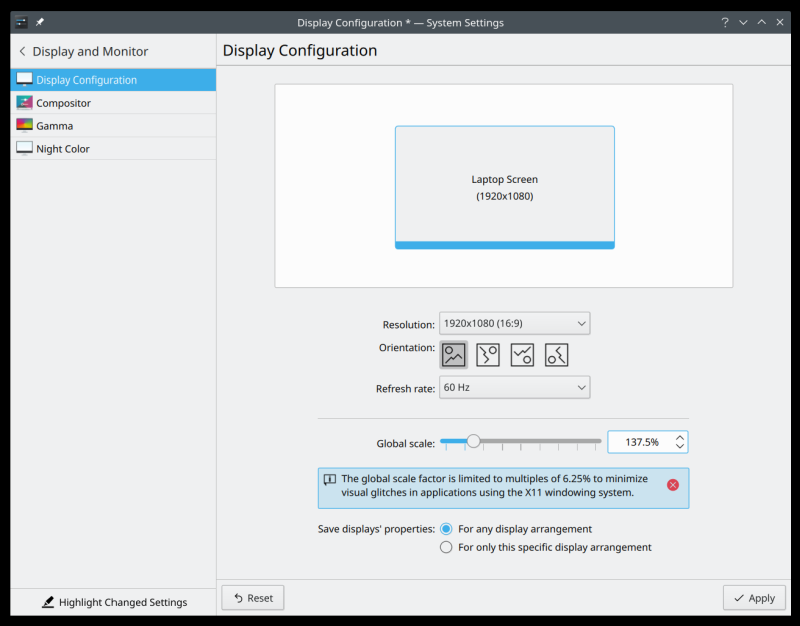Viewport: 800px width, 626px height.
Task: Switch to Night Color settings
Action: tap(63, 149)
